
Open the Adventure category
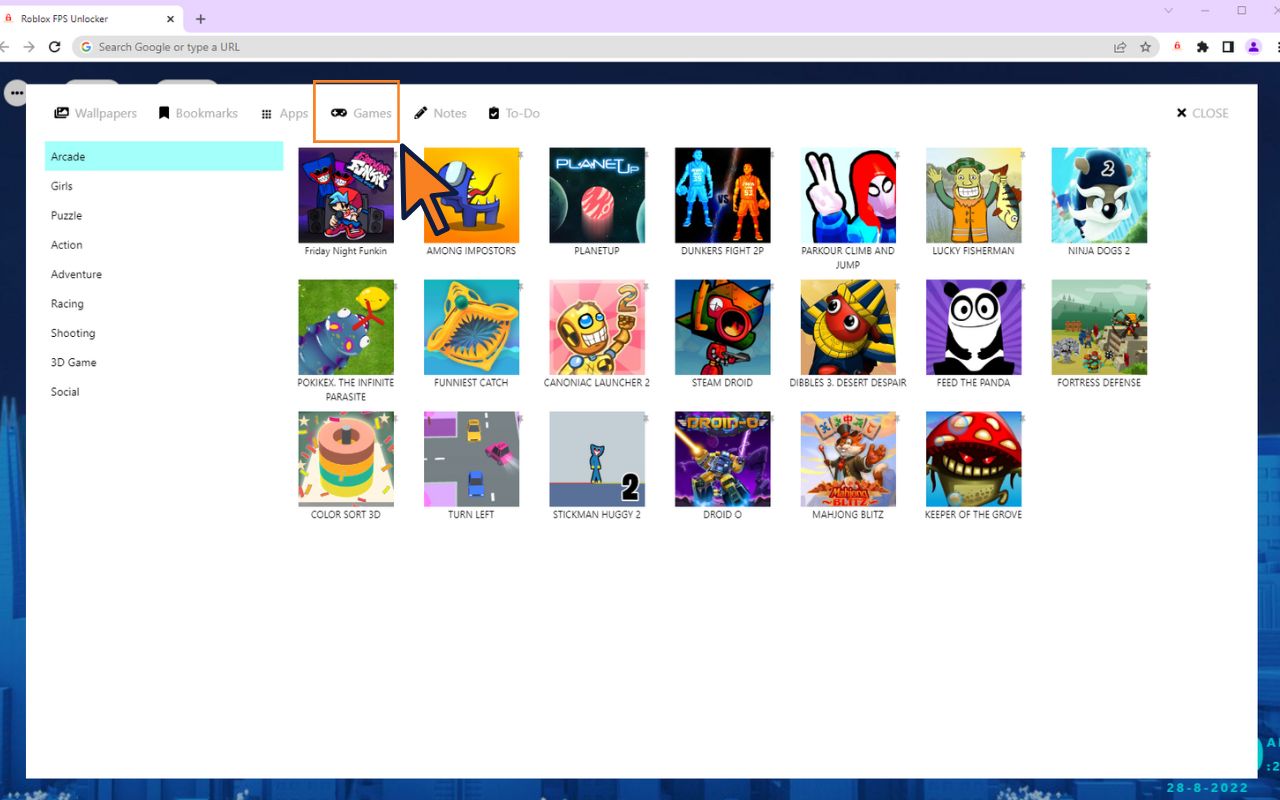[164, 274]
